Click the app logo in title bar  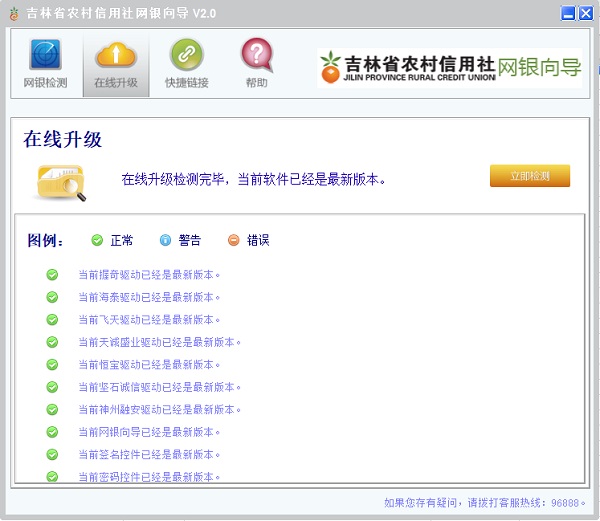(13, 13)
